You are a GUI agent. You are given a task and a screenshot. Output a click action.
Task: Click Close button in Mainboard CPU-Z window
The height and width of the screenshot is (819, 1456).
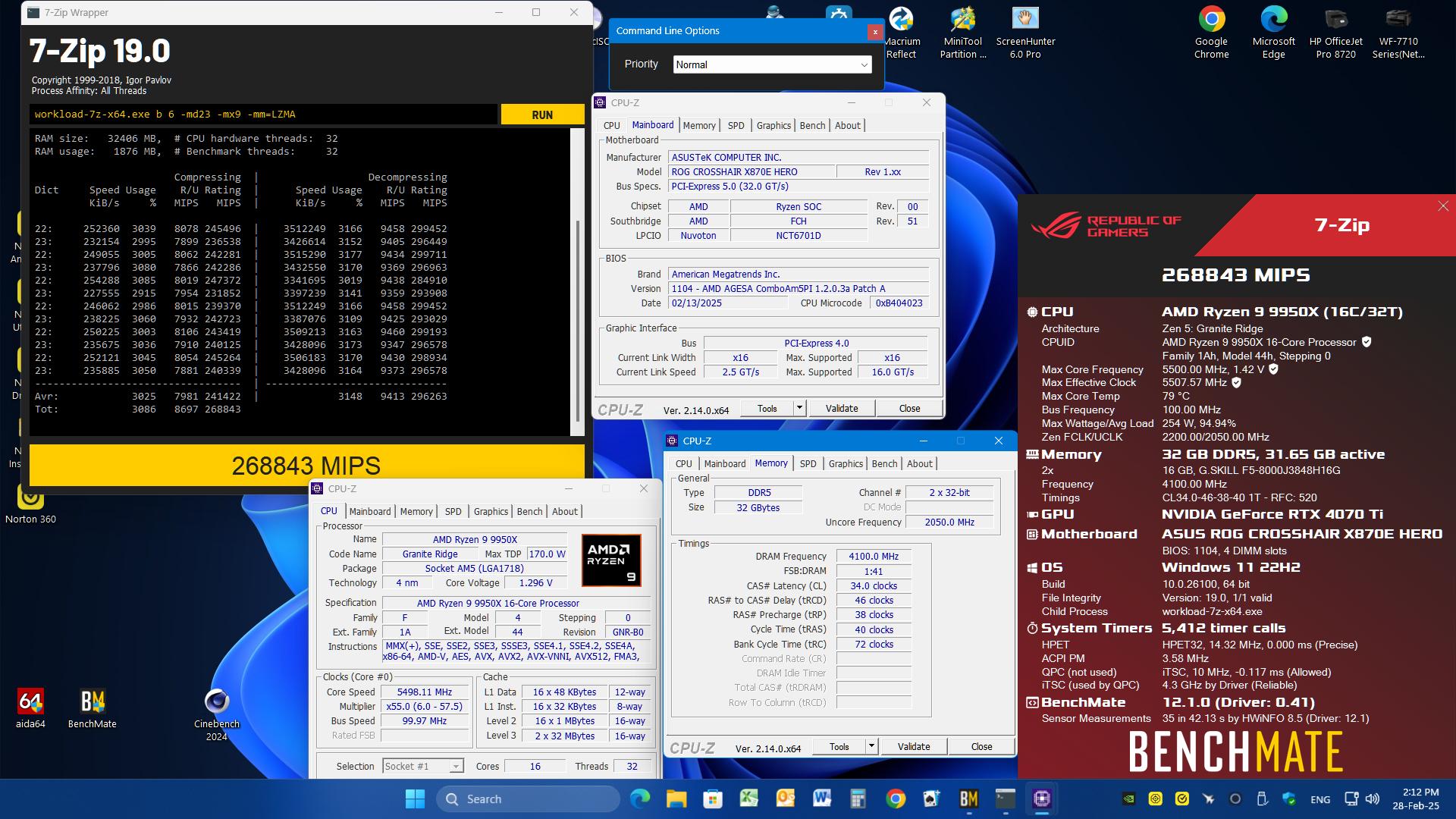[909, 409]
